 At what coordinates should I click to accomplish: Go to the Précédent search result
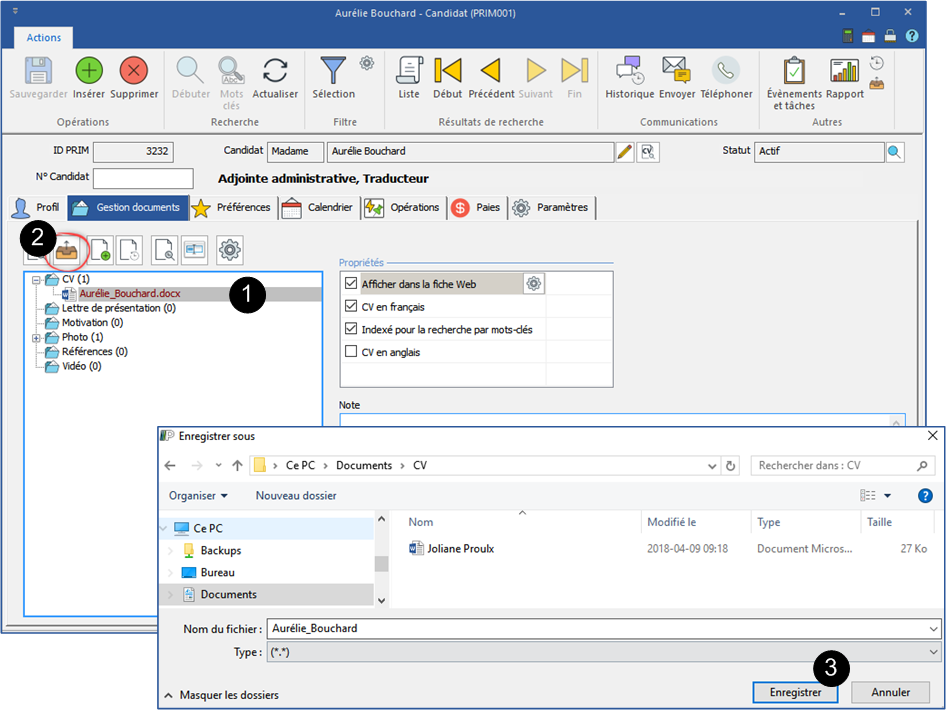pos(491,71)
